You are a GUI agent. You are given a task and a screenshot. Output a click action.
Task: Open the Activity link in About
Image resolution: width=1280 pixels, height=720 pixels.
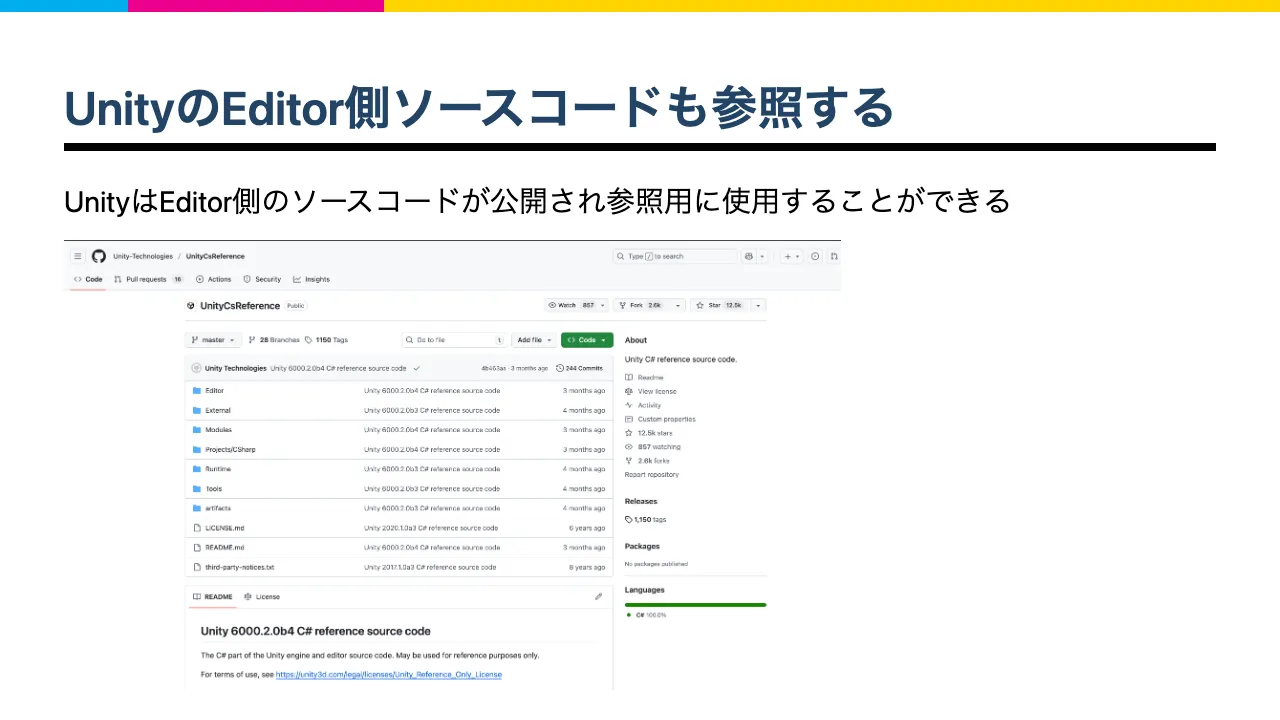[x=643, y=405]
